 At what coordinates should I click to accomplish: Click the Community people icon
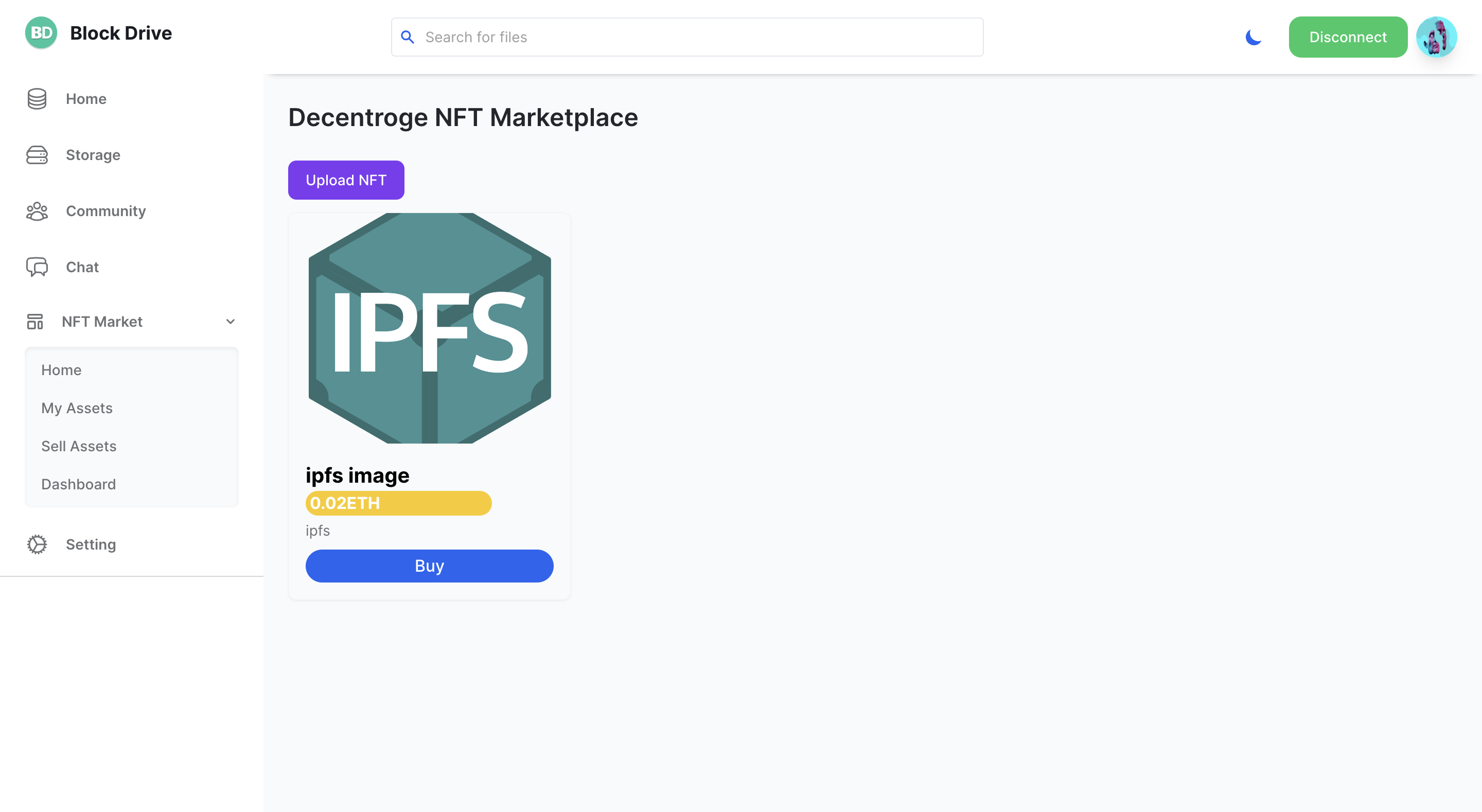pyautogui.click(x=36, y=210)
